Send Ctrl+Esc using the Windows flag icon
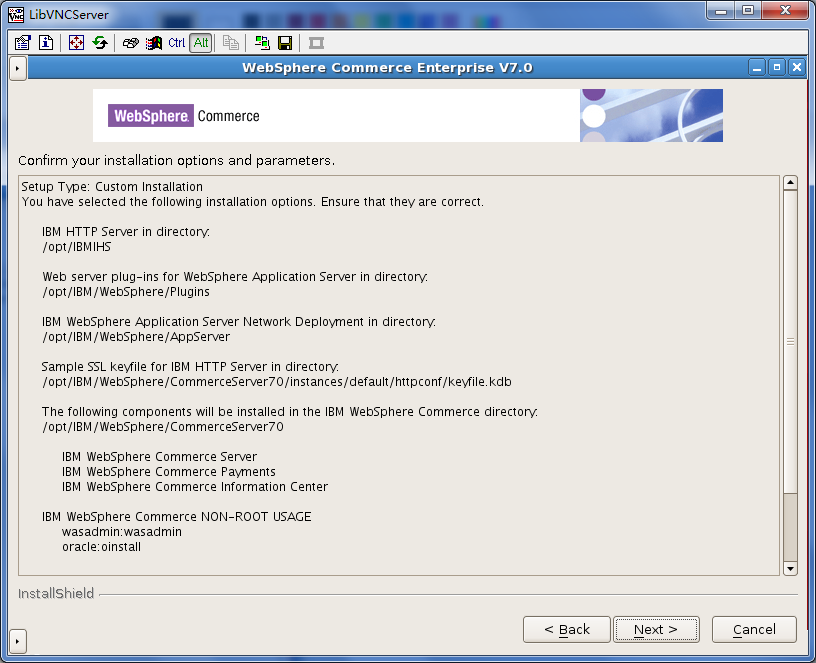The height and width of the screenshot is (663, 816). 154,43
